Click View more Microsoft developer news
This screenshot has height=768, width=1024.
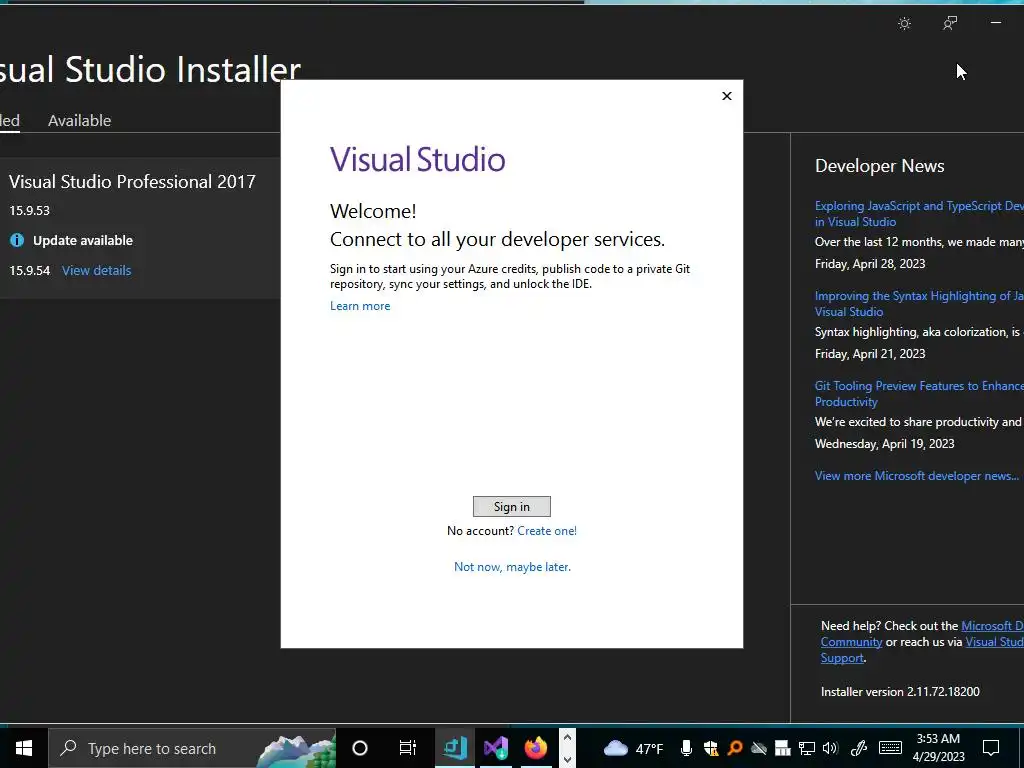pyautogui.click(x=917, y=476)
